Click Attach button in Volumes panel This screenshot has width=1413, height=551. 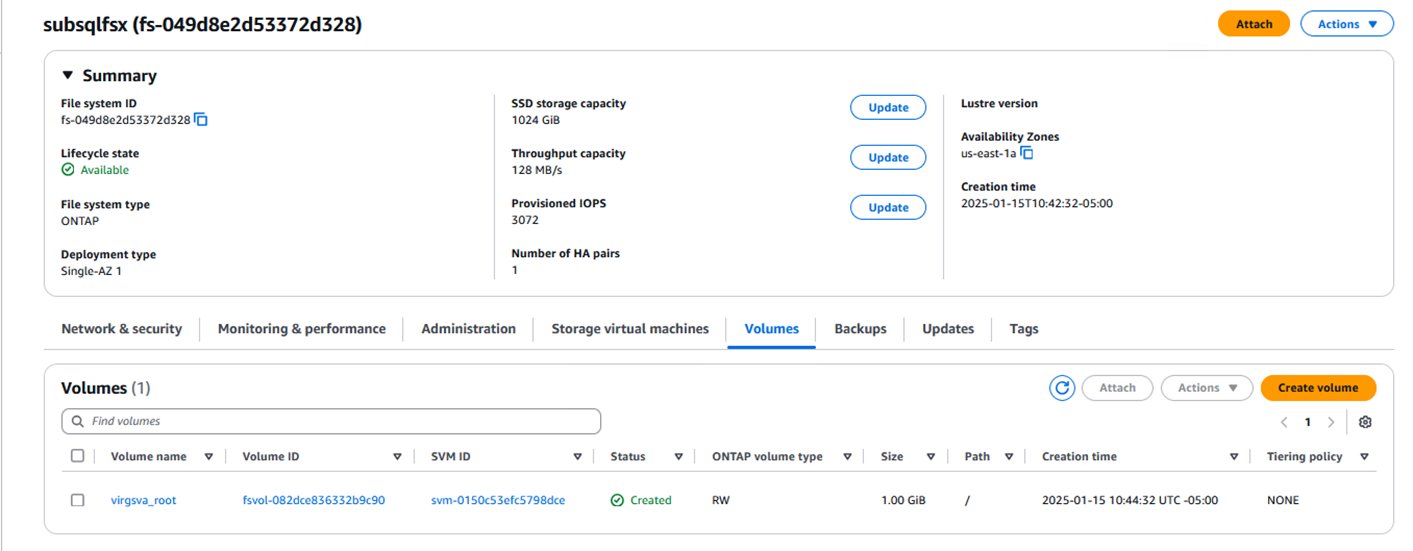coord(1117,388)
